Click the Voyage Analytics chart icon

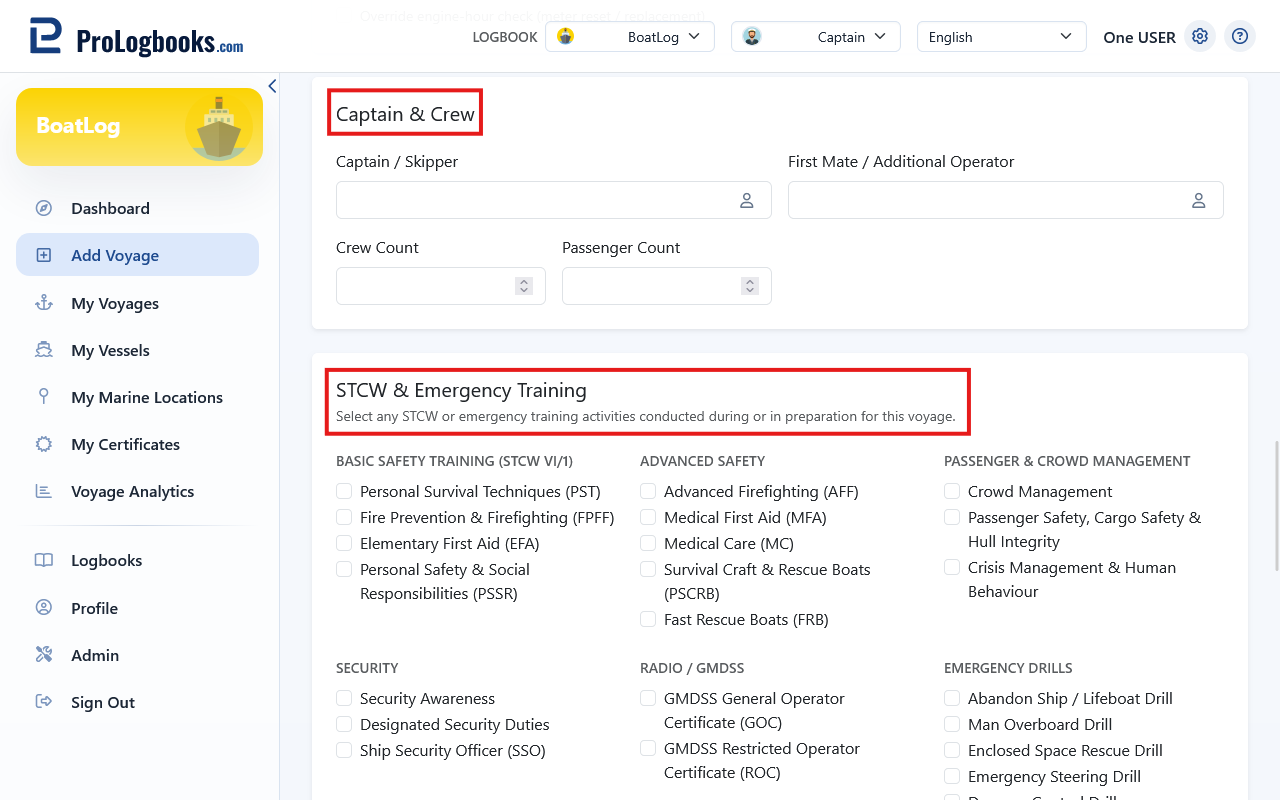point(44,491)
